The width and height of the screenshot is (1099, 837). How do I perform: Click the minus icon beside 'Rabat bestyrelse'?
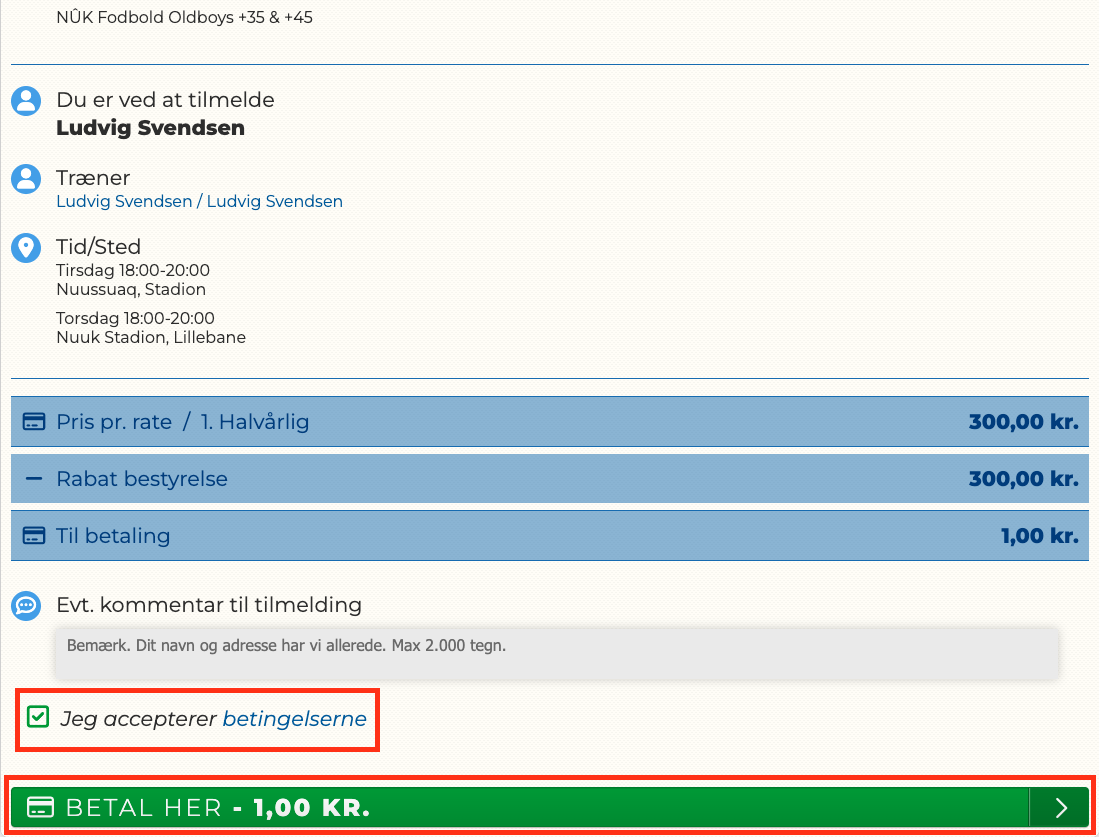pos(34,479)
